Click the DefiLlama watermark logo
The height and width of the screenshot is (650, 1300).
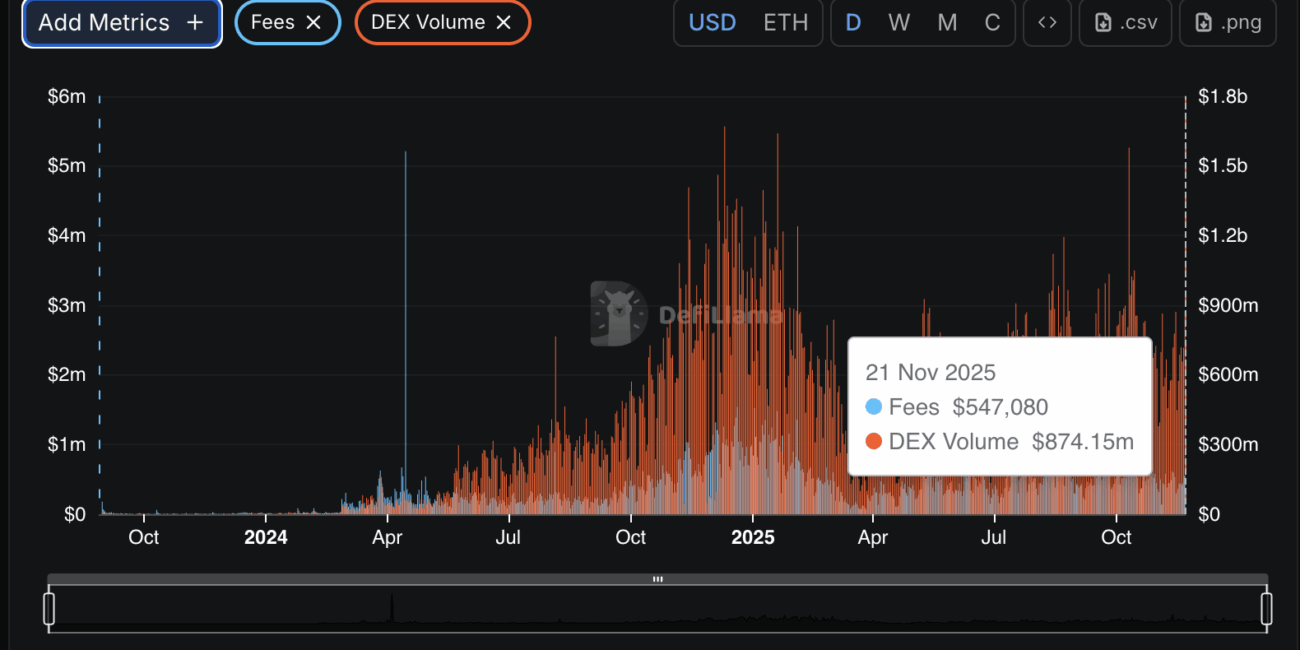click(x=618, y=314)
